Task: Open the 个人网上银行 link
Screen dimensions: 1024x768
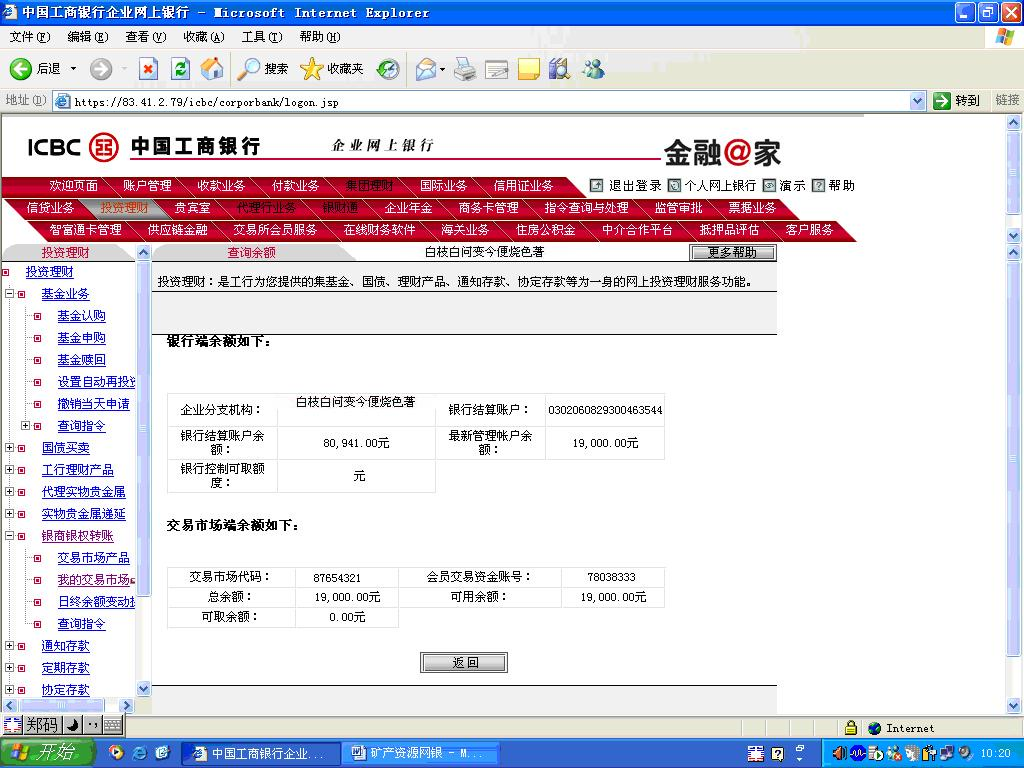Action: click(720, 185)
